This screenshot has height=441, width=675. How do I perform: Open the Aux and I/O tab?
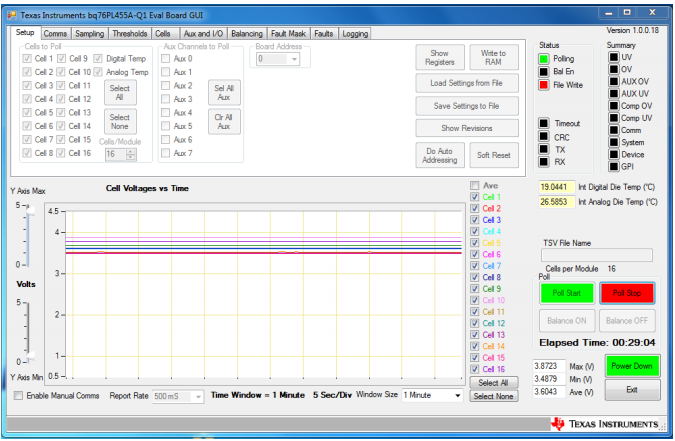click(203, 34)
